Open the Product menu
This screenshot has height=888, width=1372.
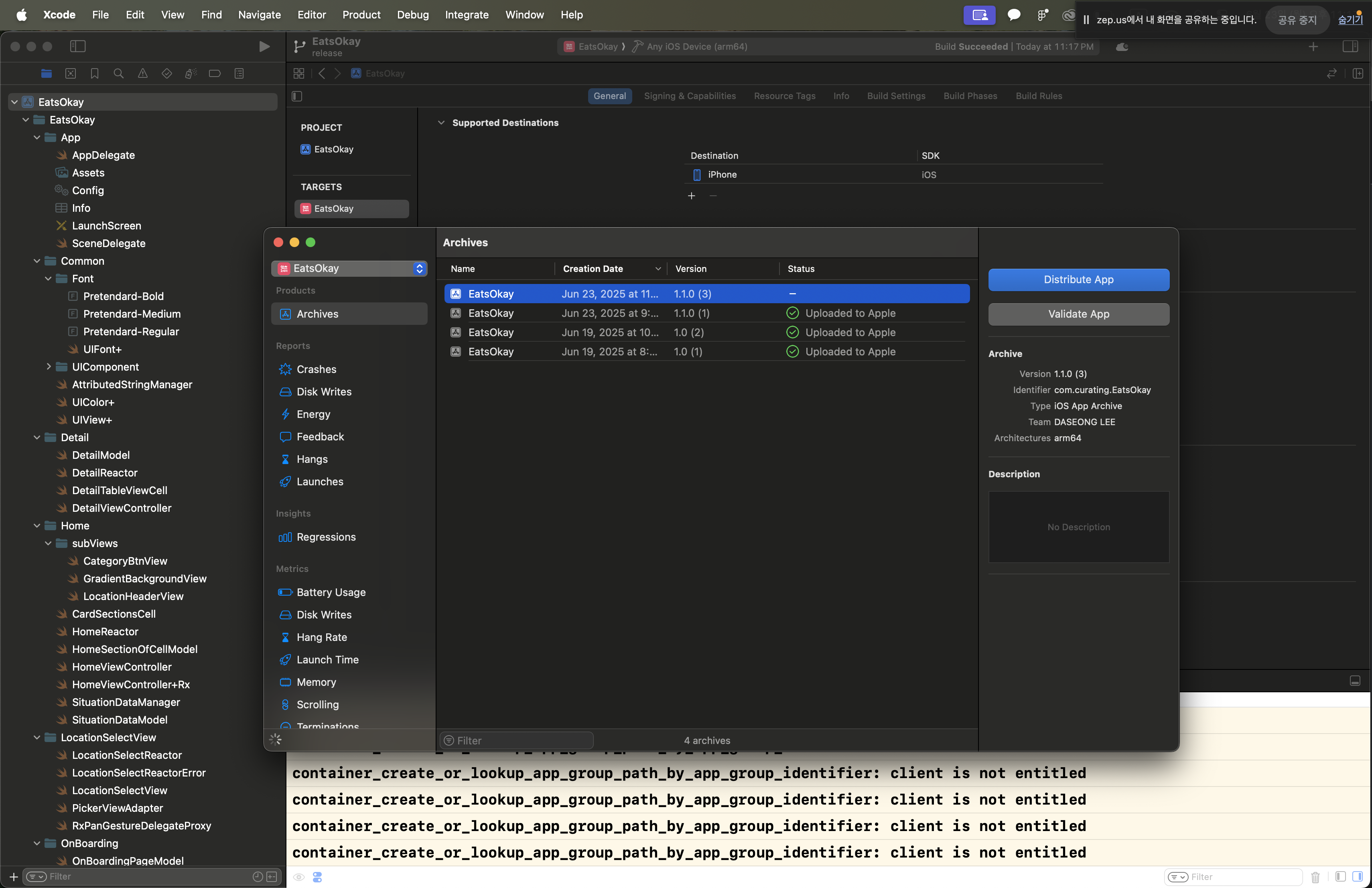point(361,15)
